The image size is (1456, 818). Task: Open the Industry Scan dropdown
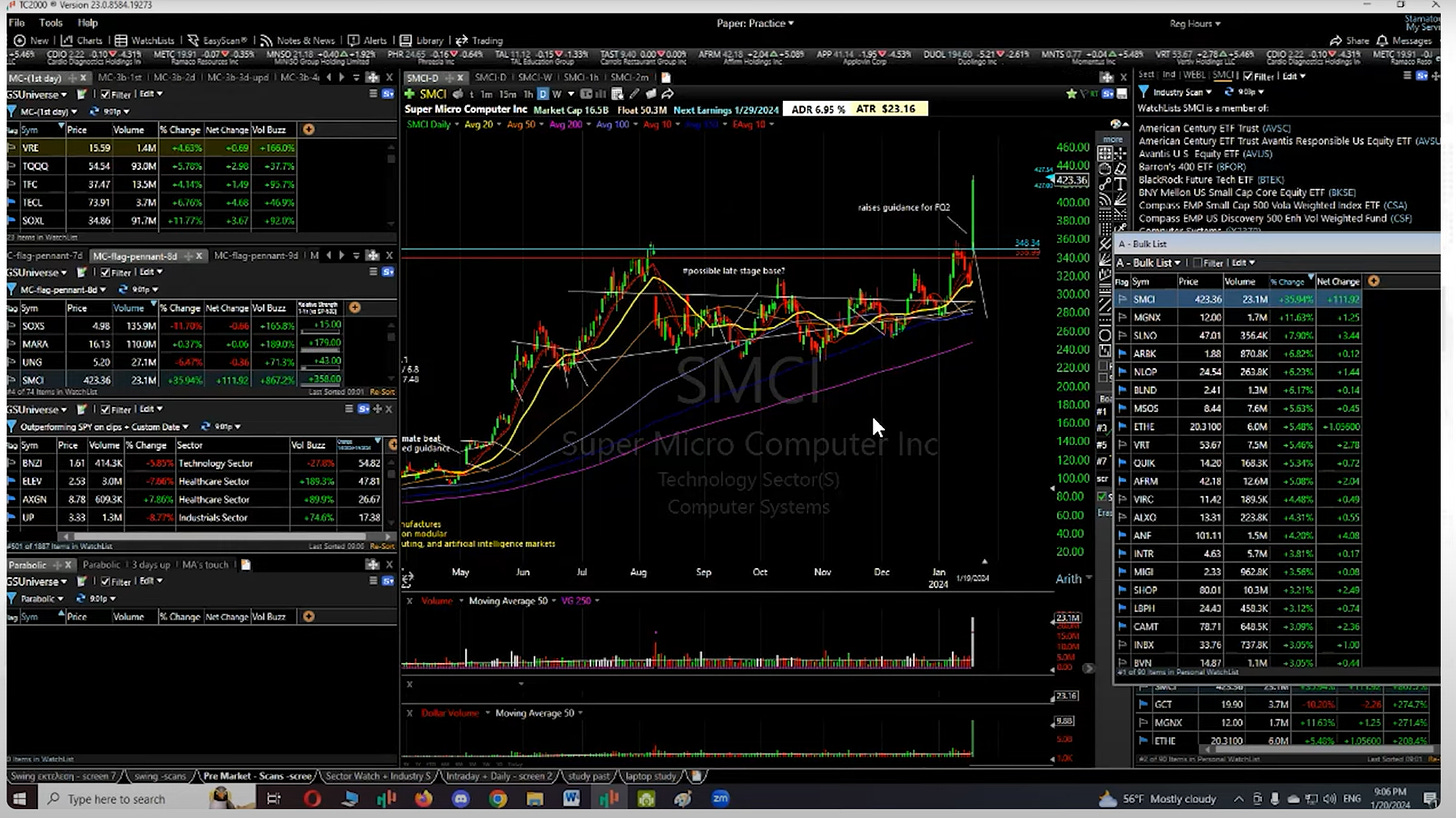click(x=1183, y=91)
